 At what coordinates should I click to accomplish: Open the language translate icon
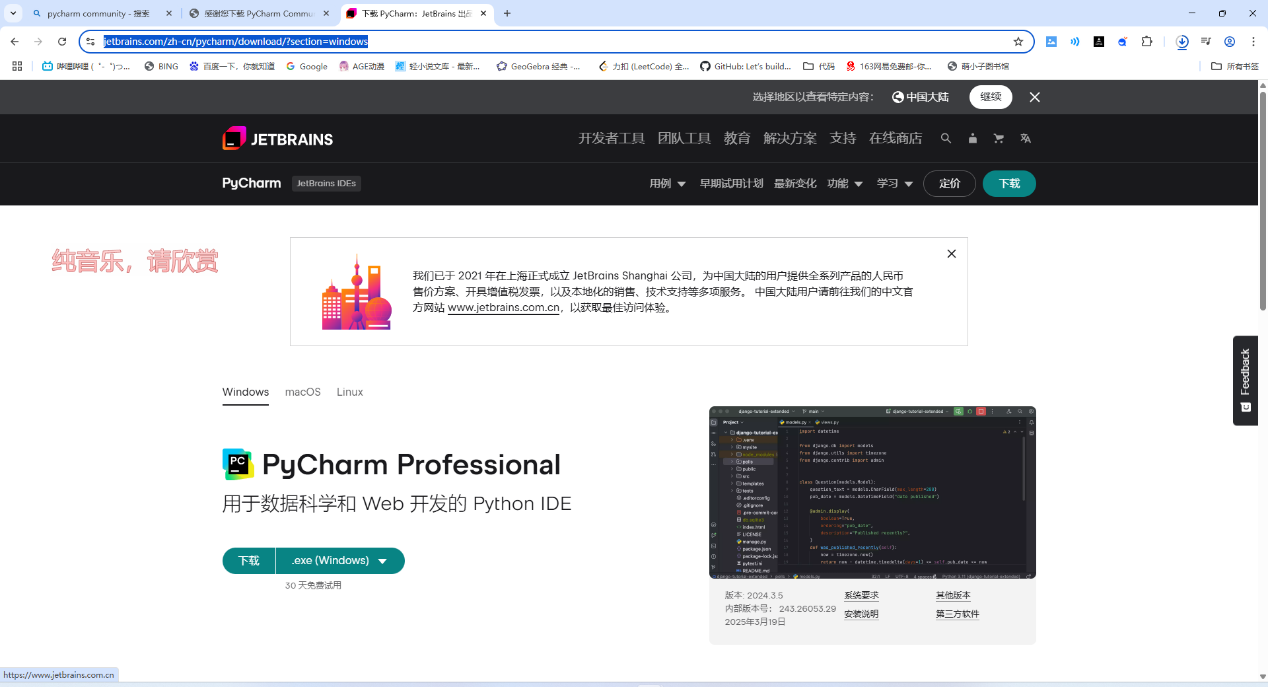pos(1025,139)
